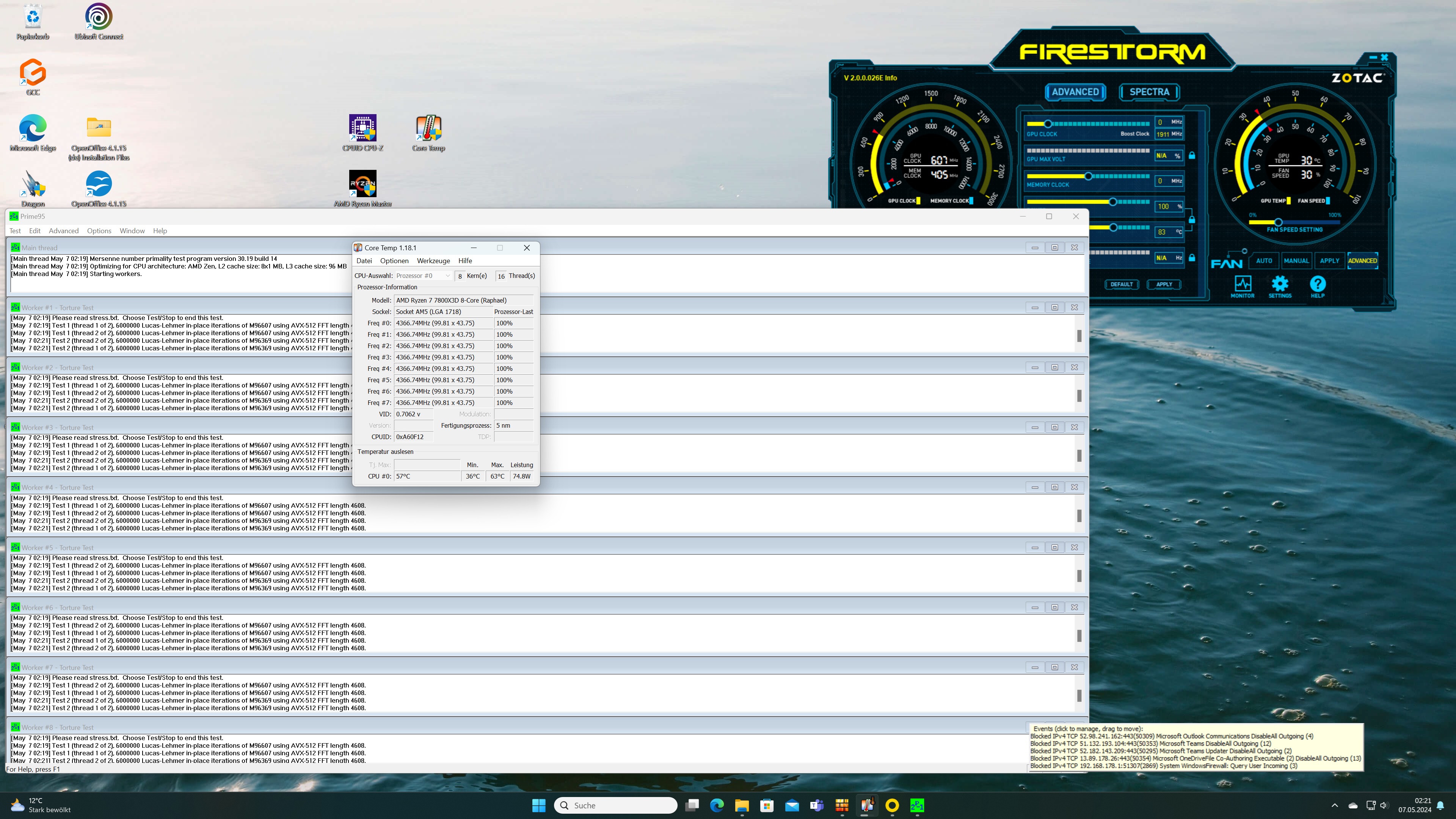This screenshot has width=1456, height=819.
Task: Click the GPU CLOCK slider handle
Action: pyautogui.click(x=1047, y=124)
